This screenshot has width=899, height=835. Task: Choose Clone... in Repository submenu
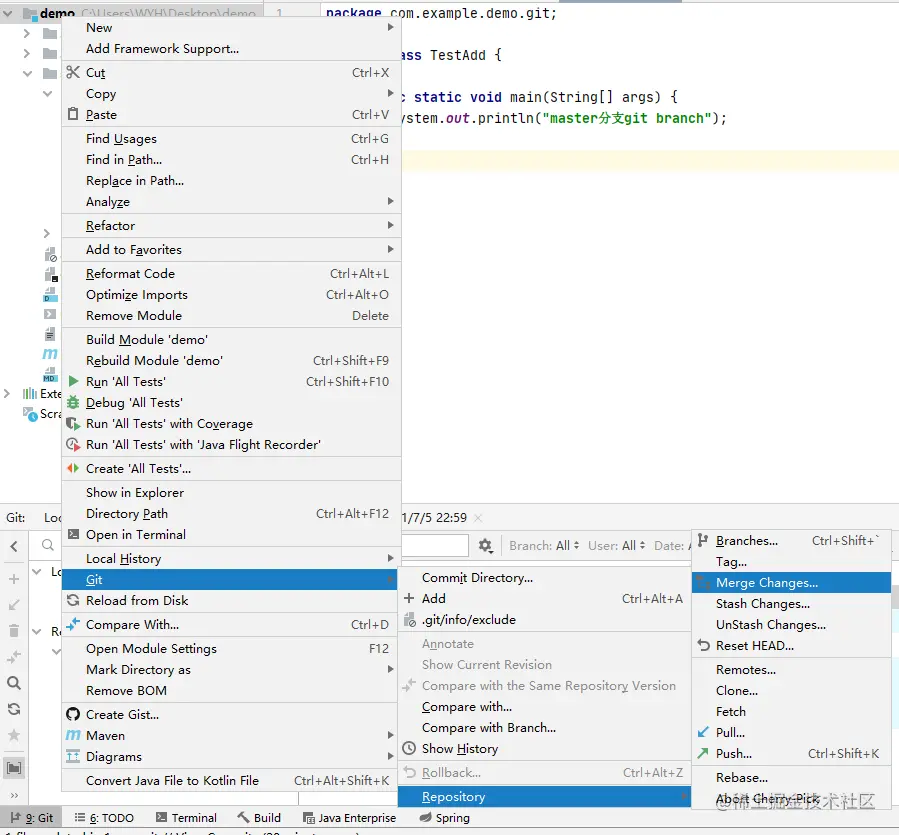coord(791,690)
